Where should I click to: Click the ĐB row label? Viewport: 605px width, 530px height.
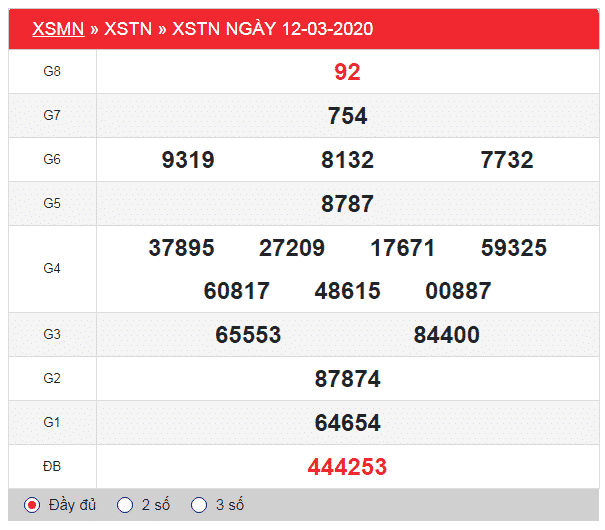pos(52,467)
